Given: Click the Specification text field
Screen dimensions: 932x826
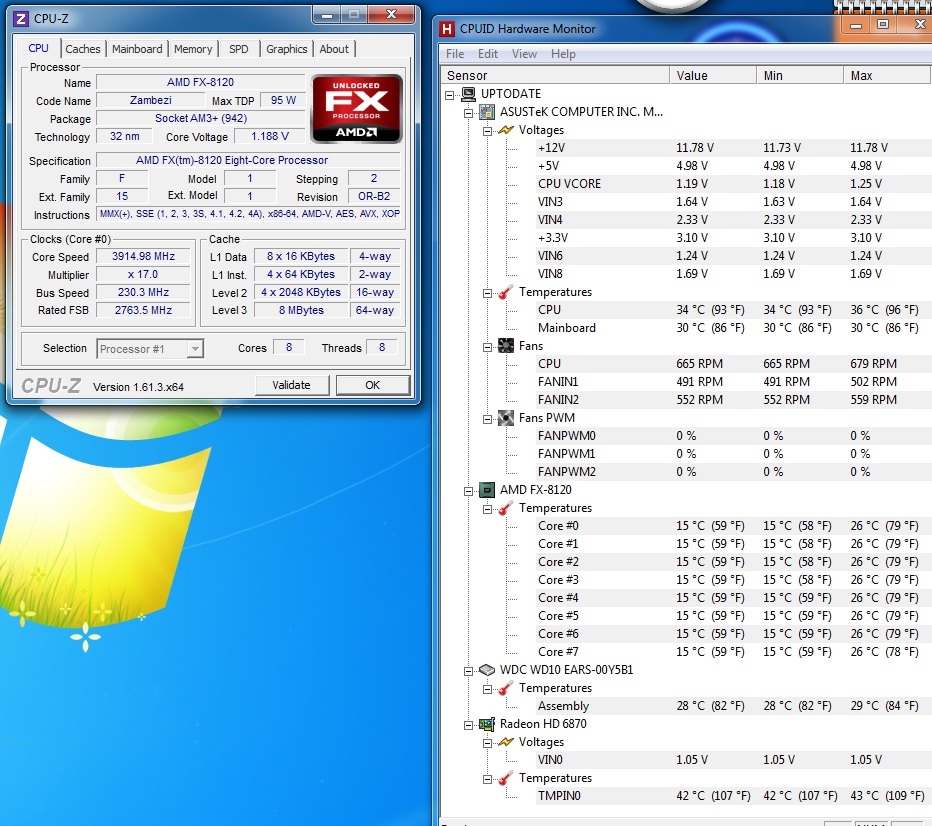Looking at the screenshot, I should (248, 160).
